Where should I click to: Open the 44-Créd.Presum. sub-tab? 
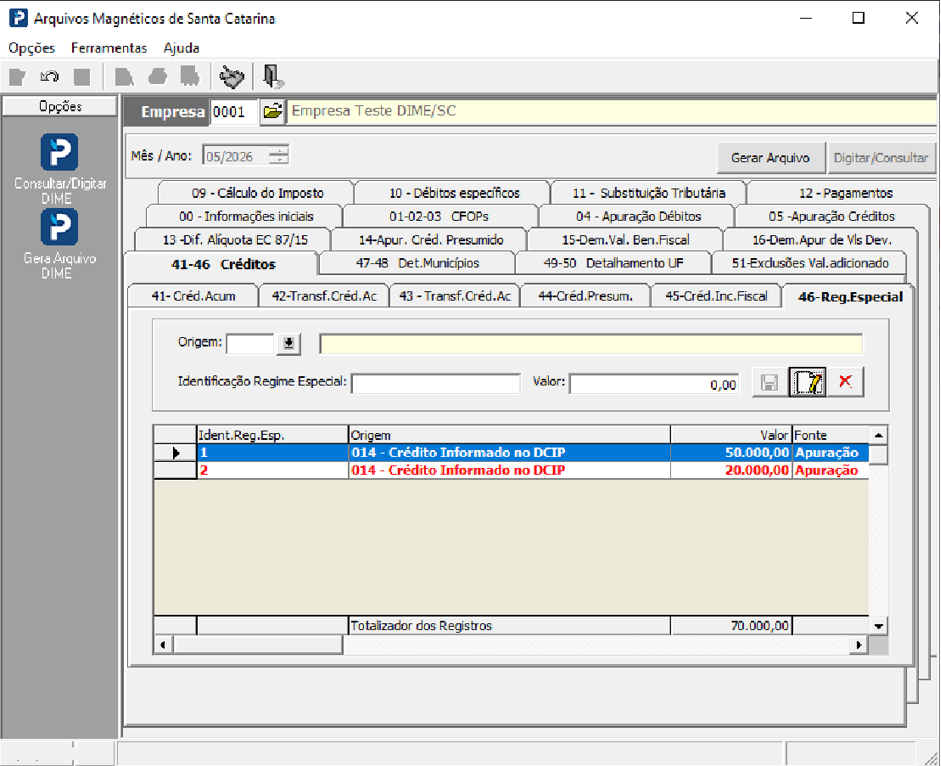coord(585,296)
